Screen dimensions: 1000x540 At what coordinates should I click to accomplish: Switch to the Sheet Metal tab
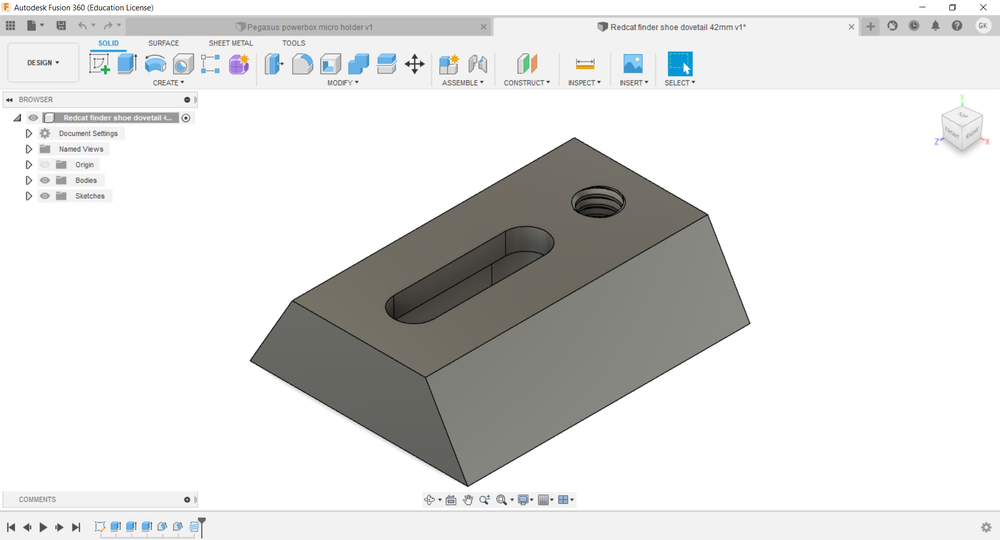coord(230,43)
